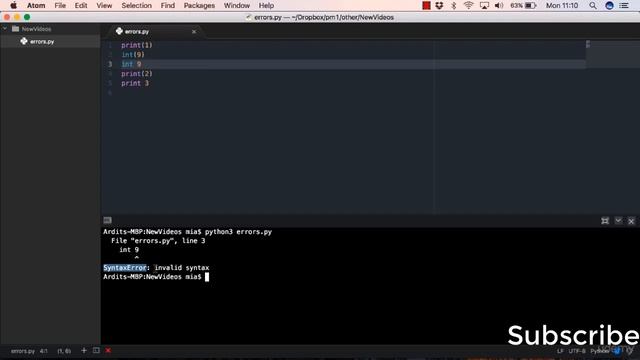640x360 pixels.
Task: Click line number 3 in gutter
Action: click(110, 64)
